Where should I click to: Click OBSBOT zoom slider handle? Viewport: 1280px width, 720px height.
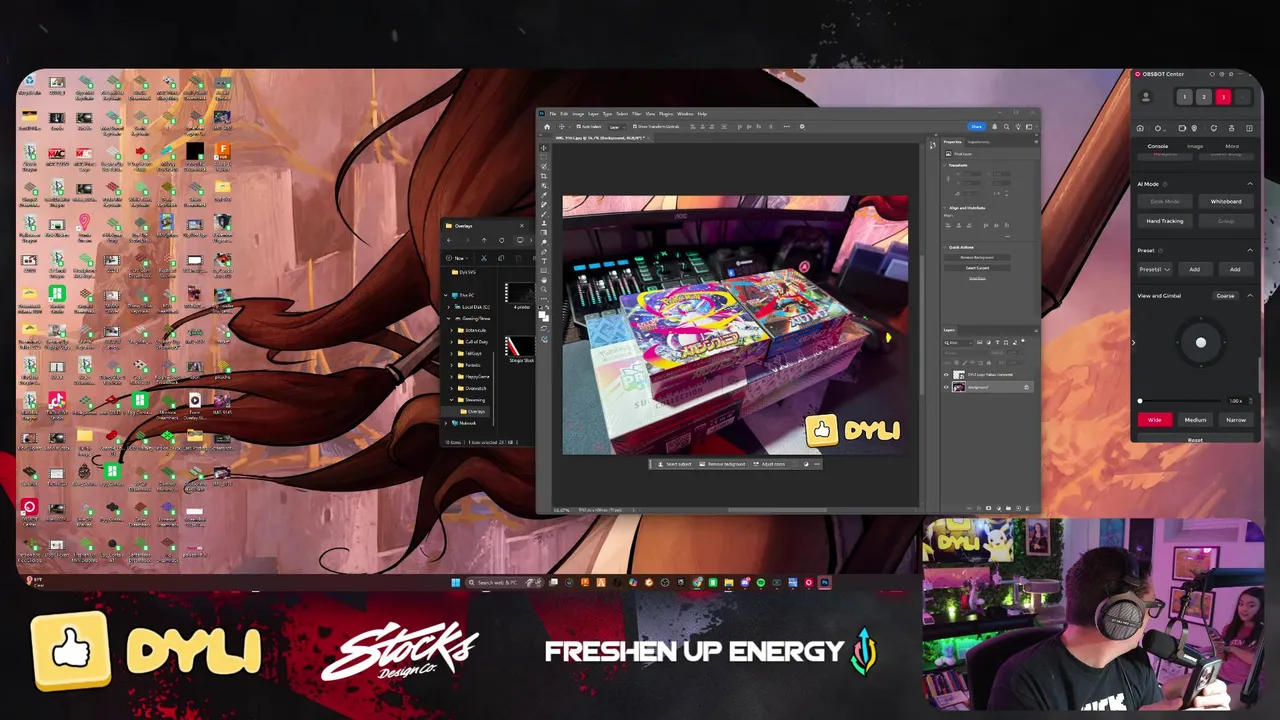pyautogui.click(x=1140, y=401)
